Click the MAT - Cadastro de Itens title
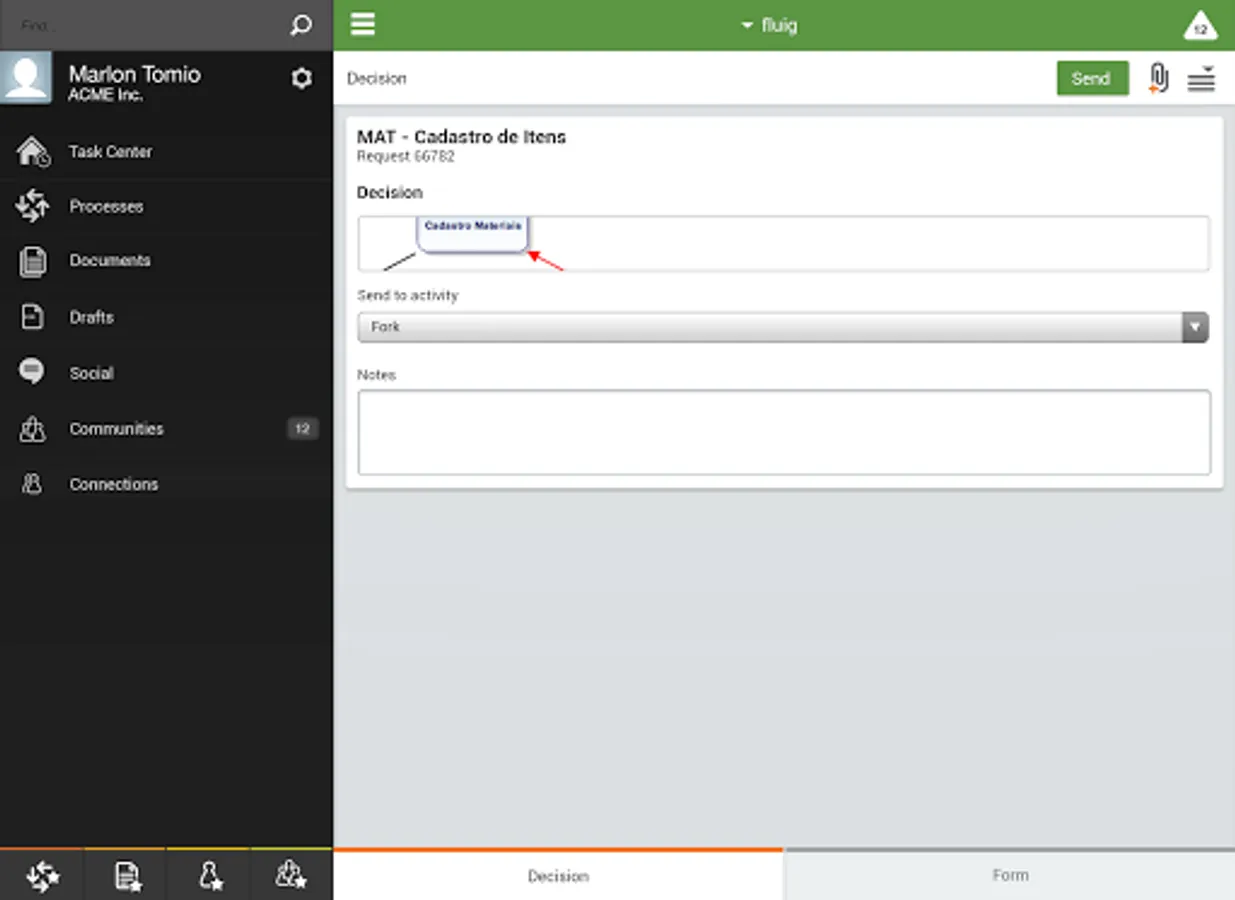The image size is (1235, 900). coord(461,137)
